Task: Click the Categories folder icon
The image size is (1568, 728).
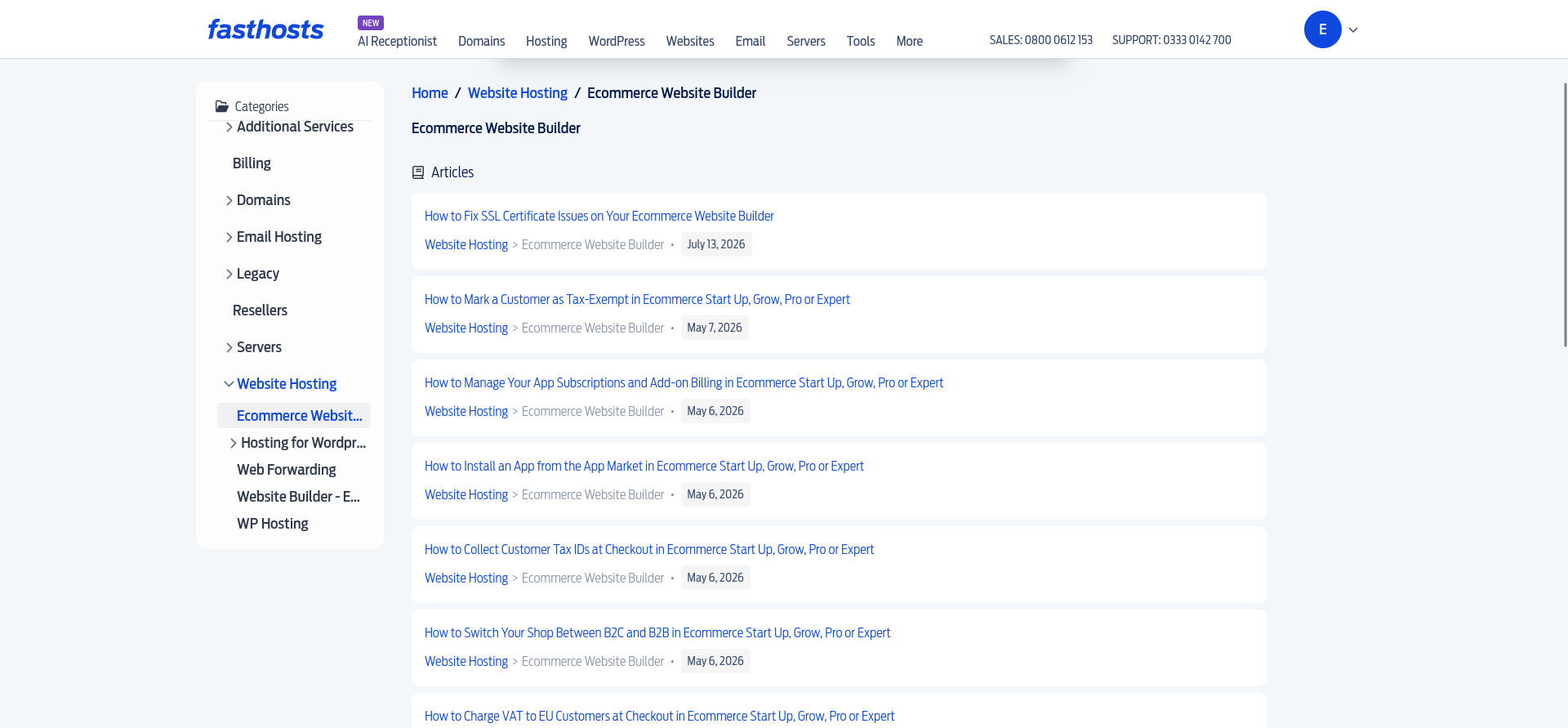Action: [221, 106]
